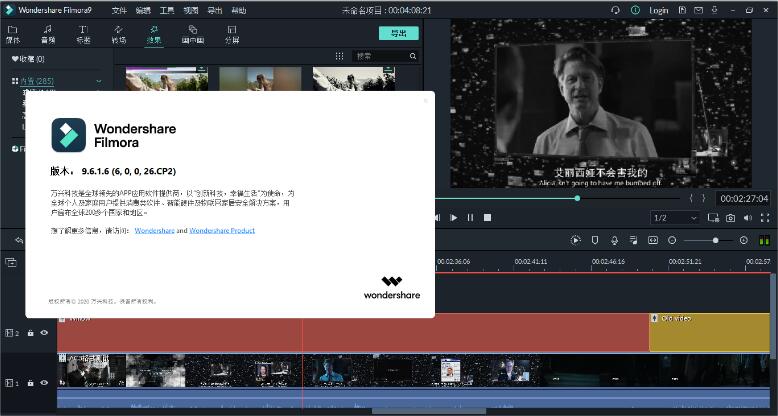Open the favorites heart category

click(28, 59)
